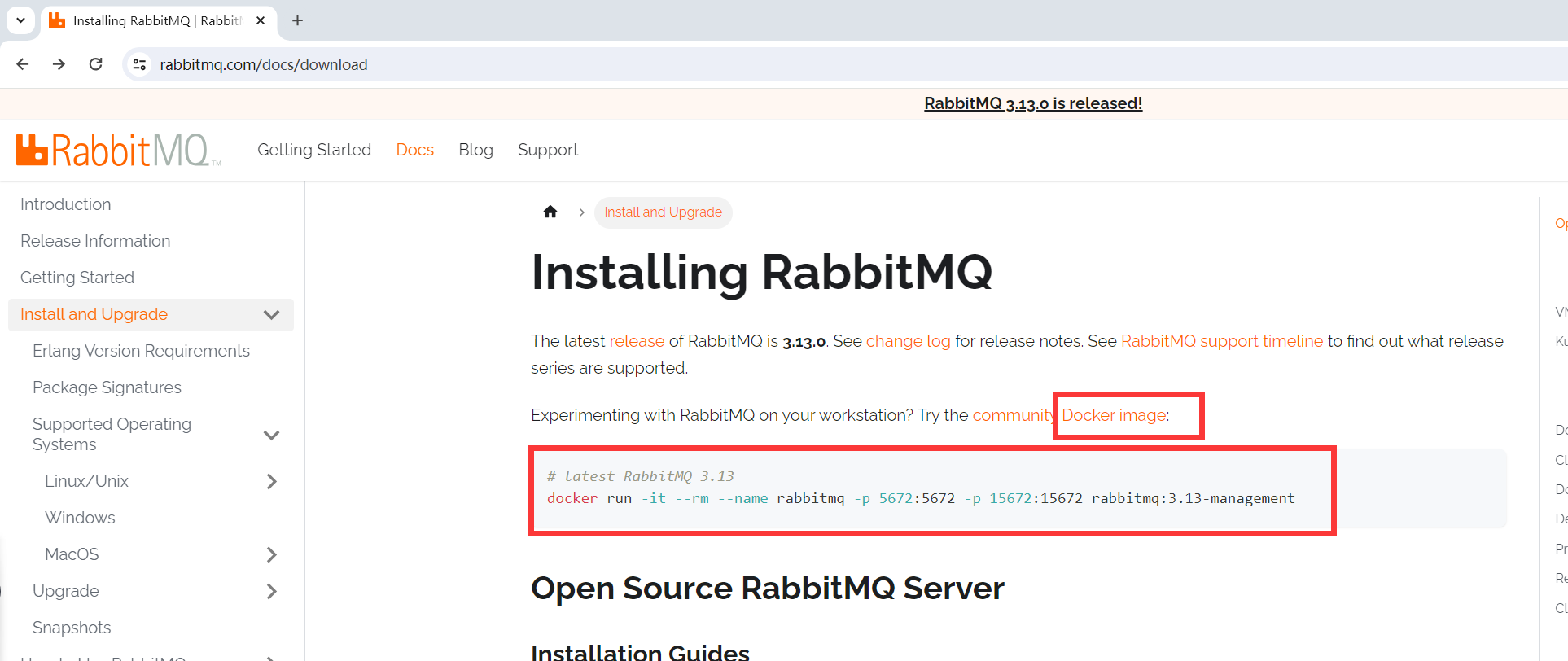
Task: Open the 'change log' link
Action: pos(908,341)
